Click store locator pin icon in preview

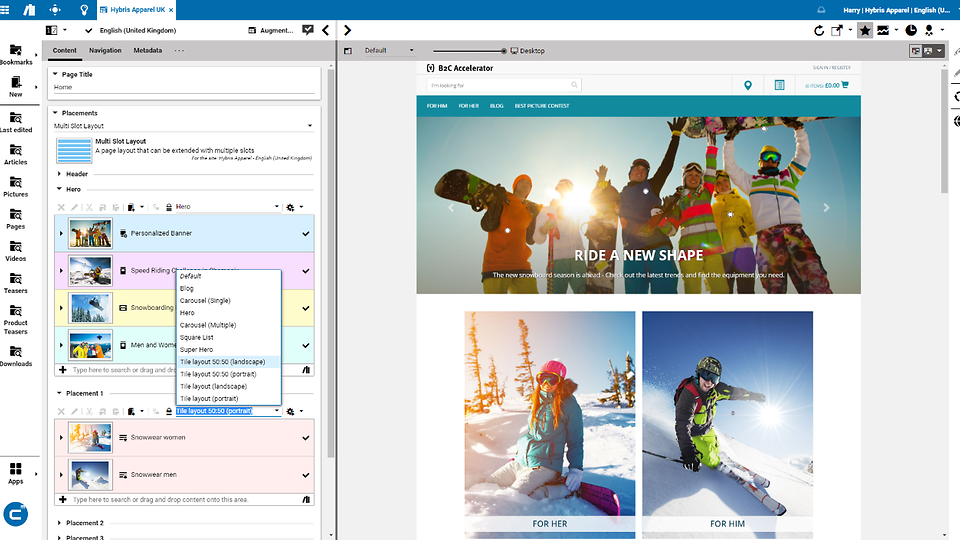coord(748,85)
